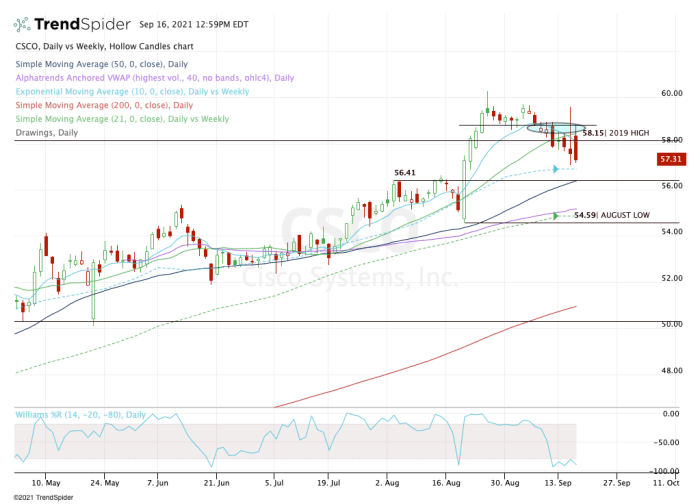Select the Exponential Moving Average (10) legend
This screenshot has width=700, height=504.
pos(132,92)
